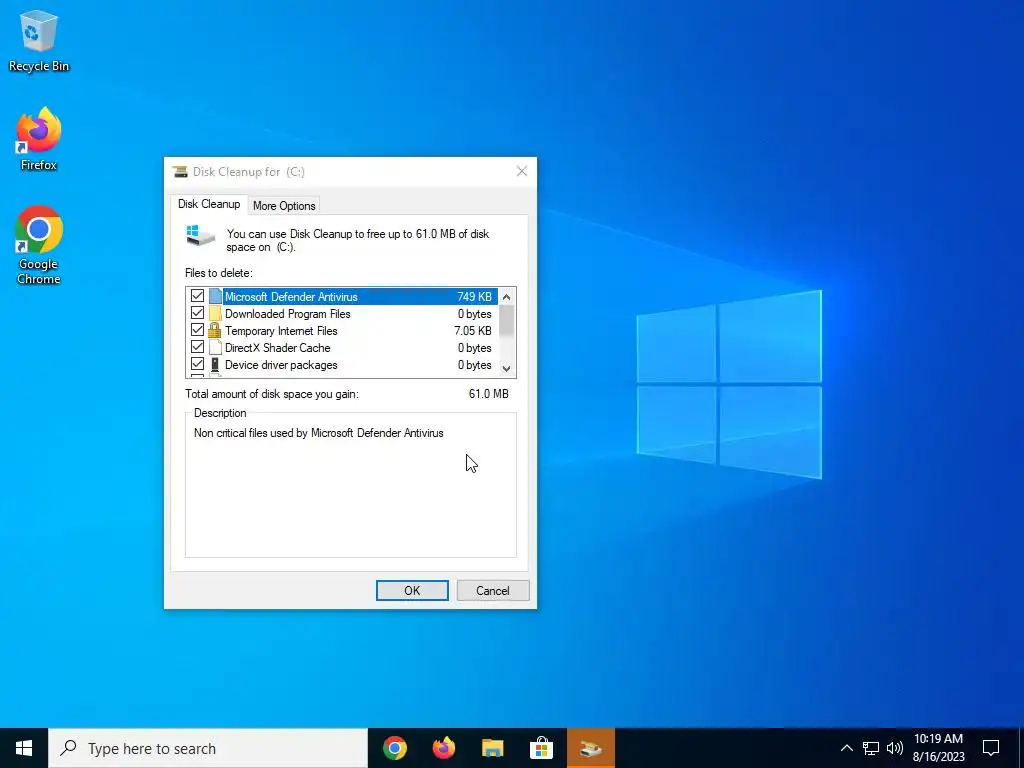
Task: Click the Non critical files description text
Action: tap(319, 433)
